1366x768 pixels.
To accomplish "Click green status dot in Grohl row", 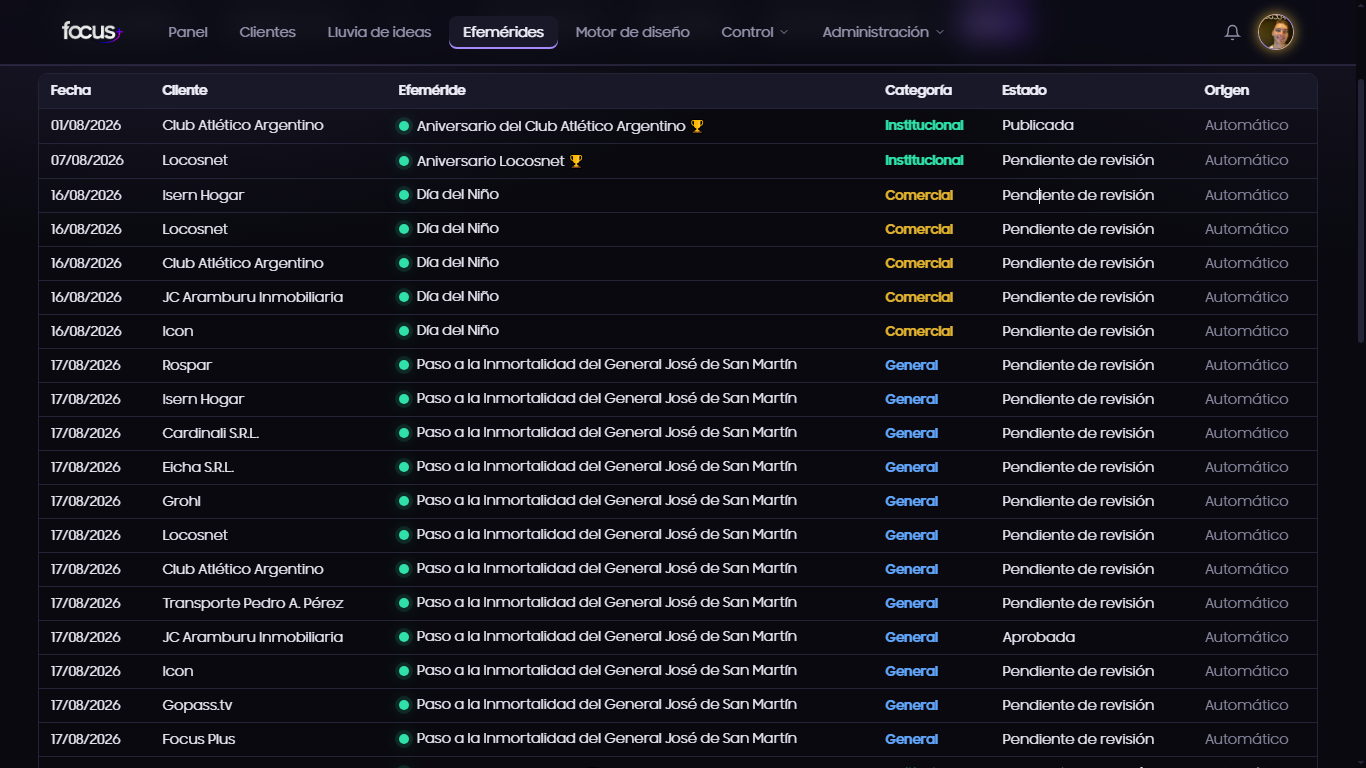I will 404,501.
